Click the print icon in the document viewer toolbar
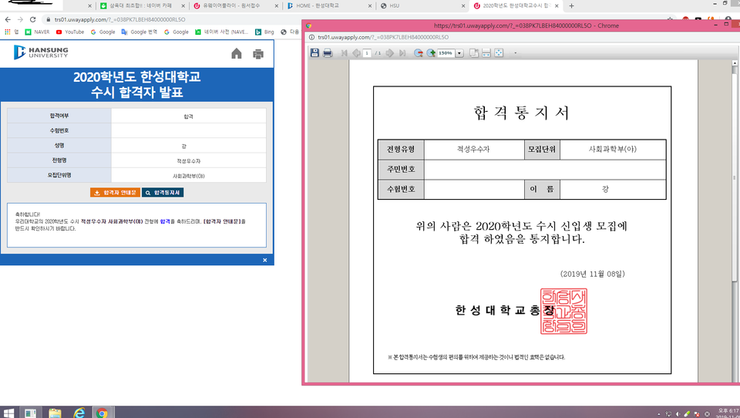This screenshot has width=740, height=418. (328, 53)
